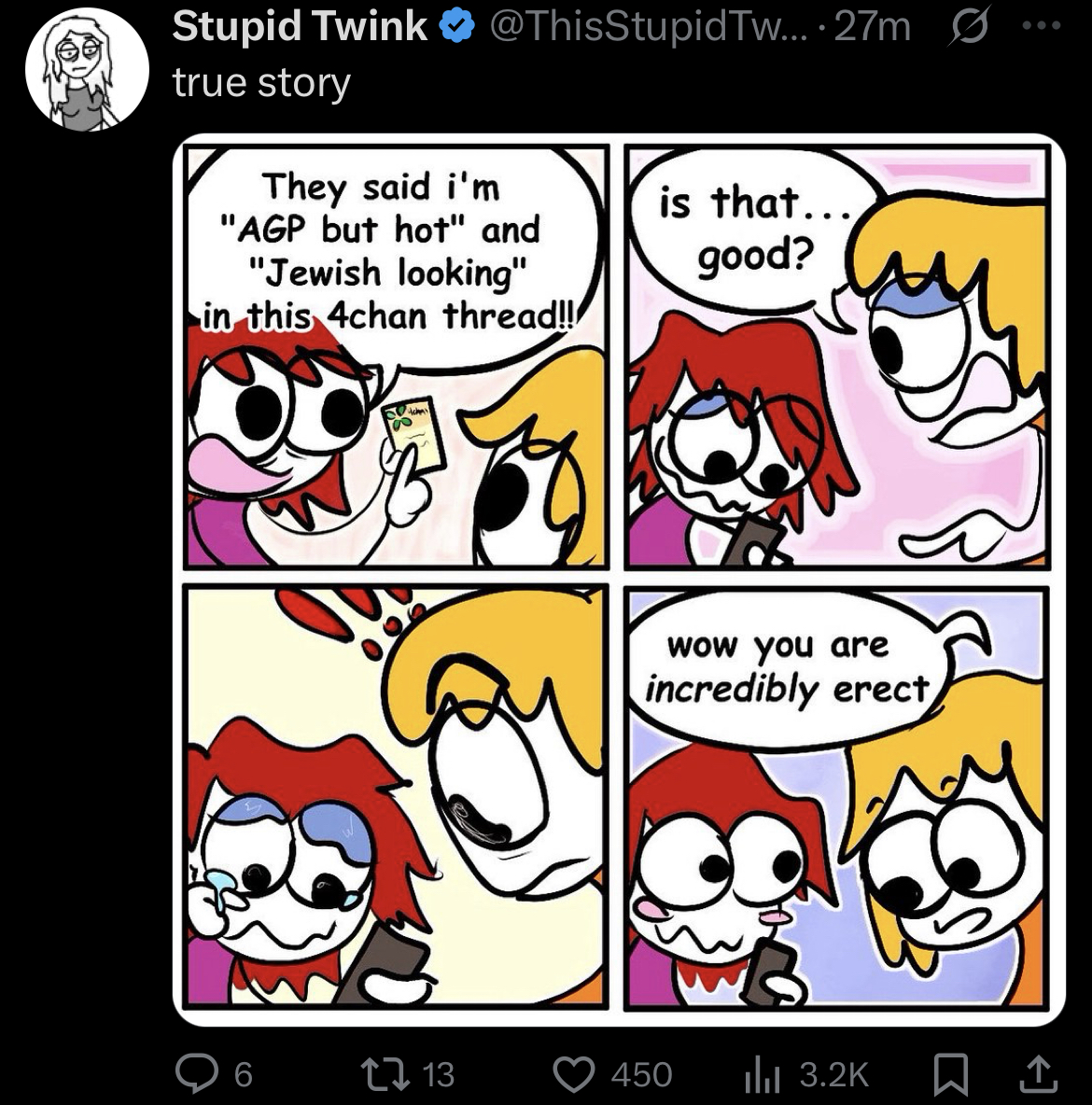Click the Grok slashed-circle icon
The image size is (1092, 1105).
(x=970, y=27)
